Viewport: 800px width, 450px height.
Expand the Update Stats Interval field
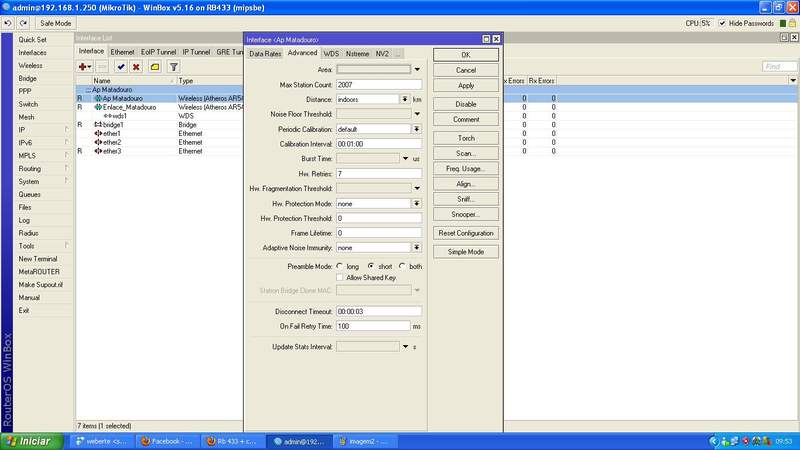click(405, 347)
